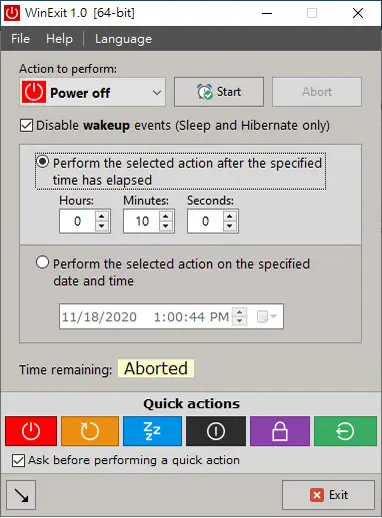This screenshot has width=382, height=518.
Task: Open the File menu
Action: point(20,39)
